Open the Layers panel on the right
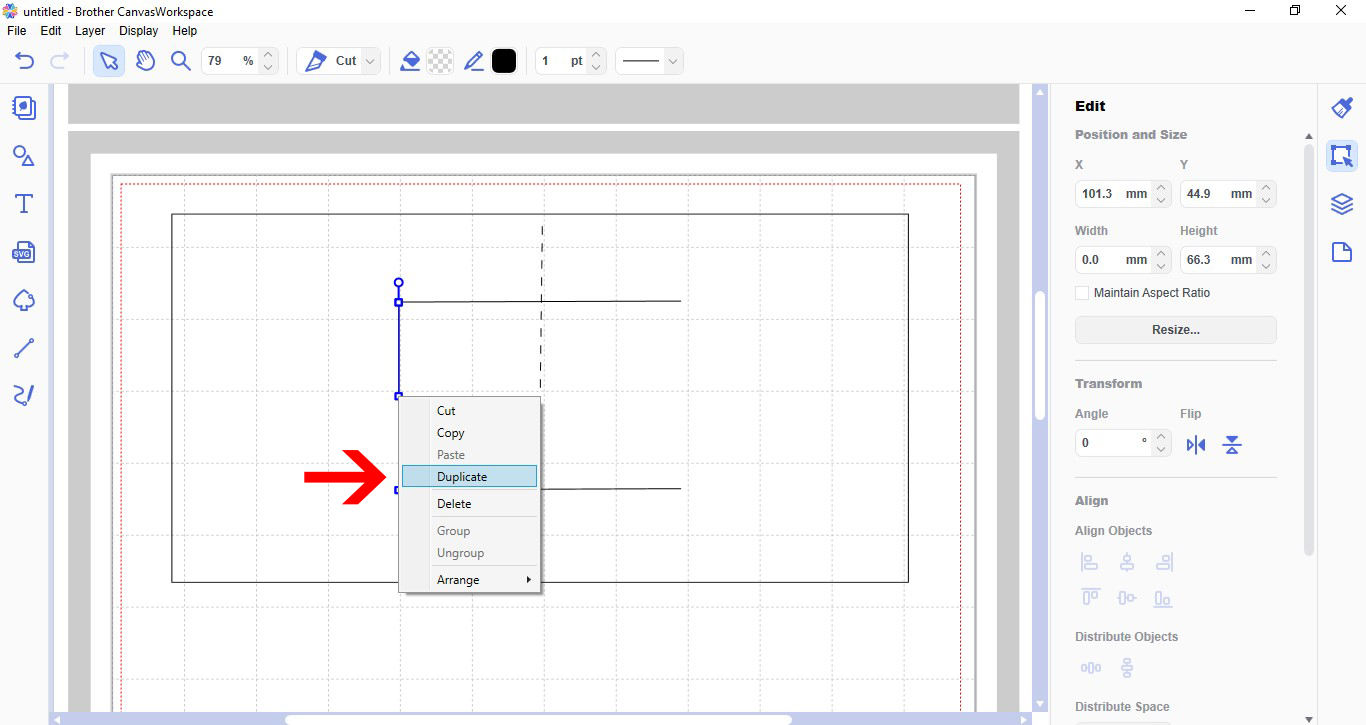The image size is (1366, 725). [1341, 203]
